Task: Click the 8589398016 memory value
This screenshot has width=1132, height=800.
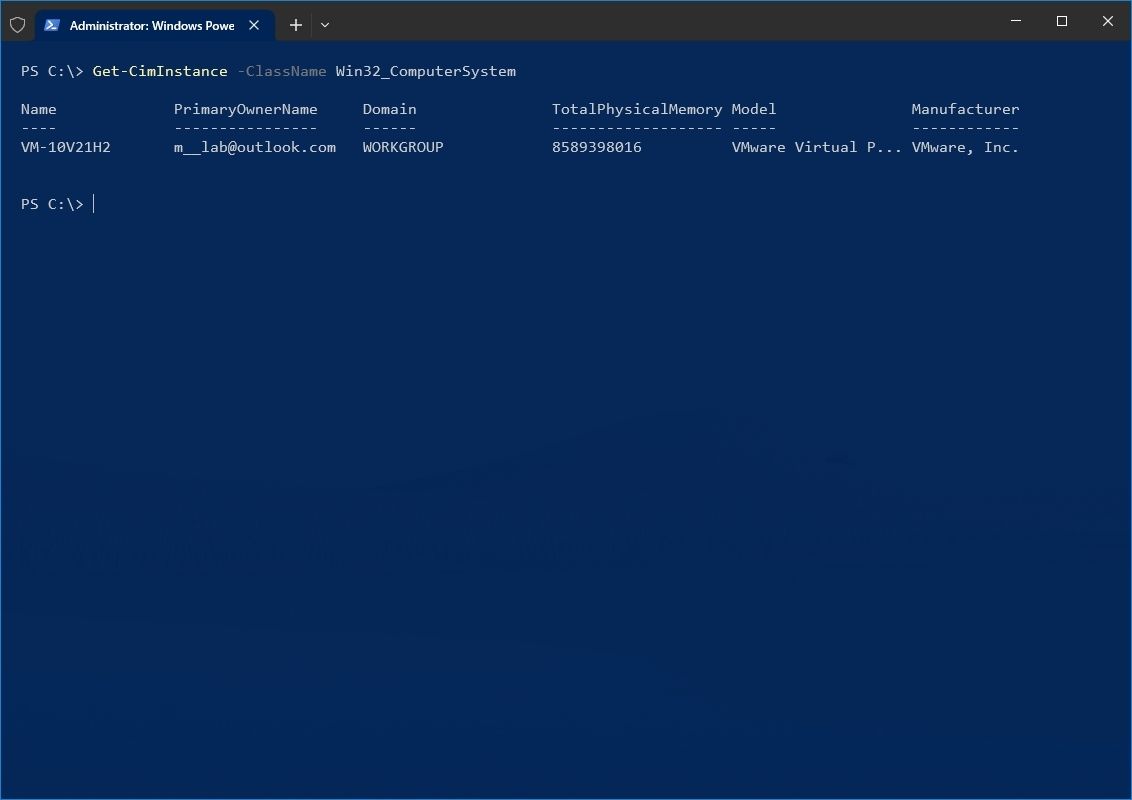Action: (596, 147)
